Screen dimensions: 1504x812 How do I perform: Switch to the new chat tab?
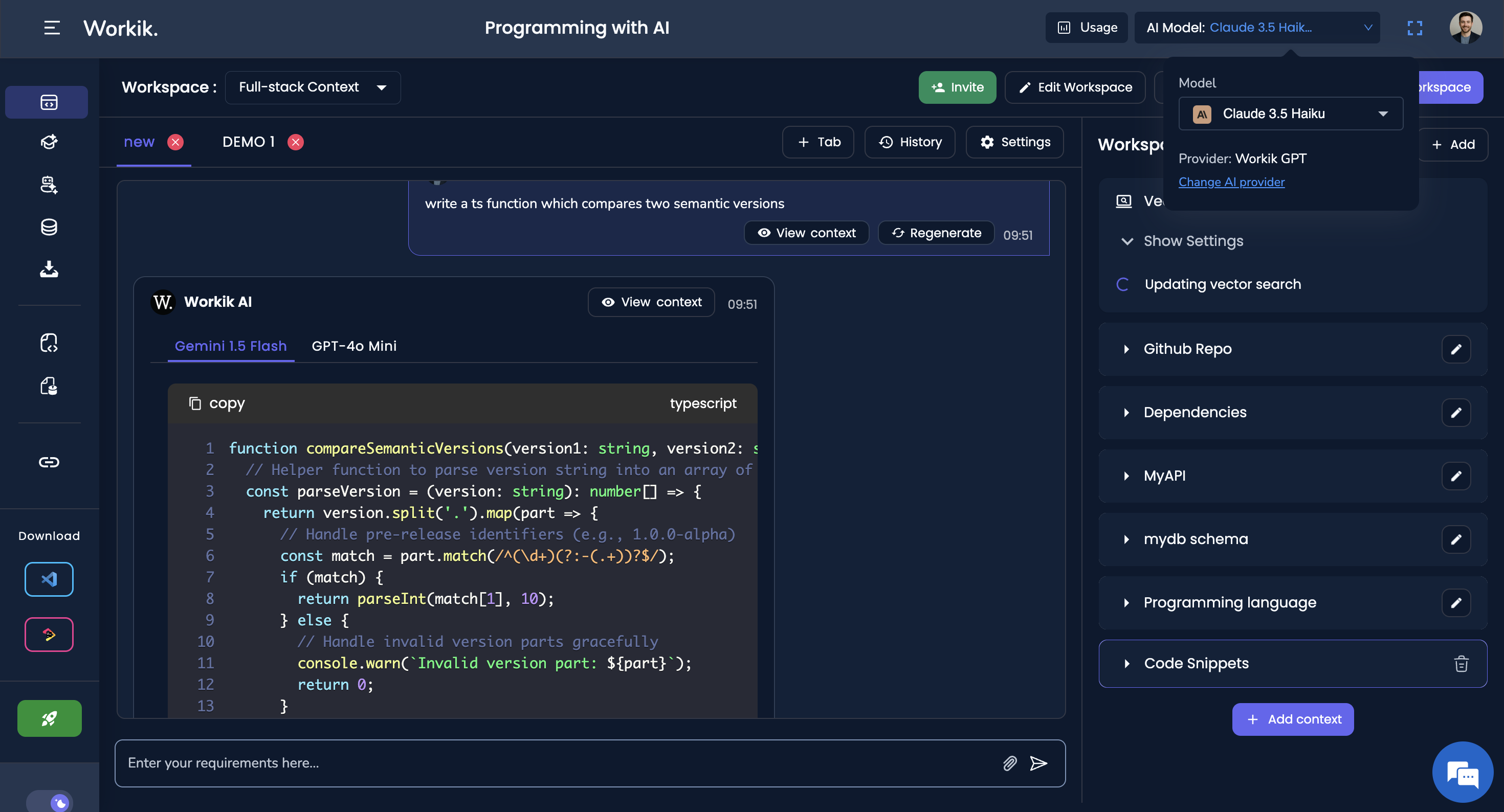point(139,141)
